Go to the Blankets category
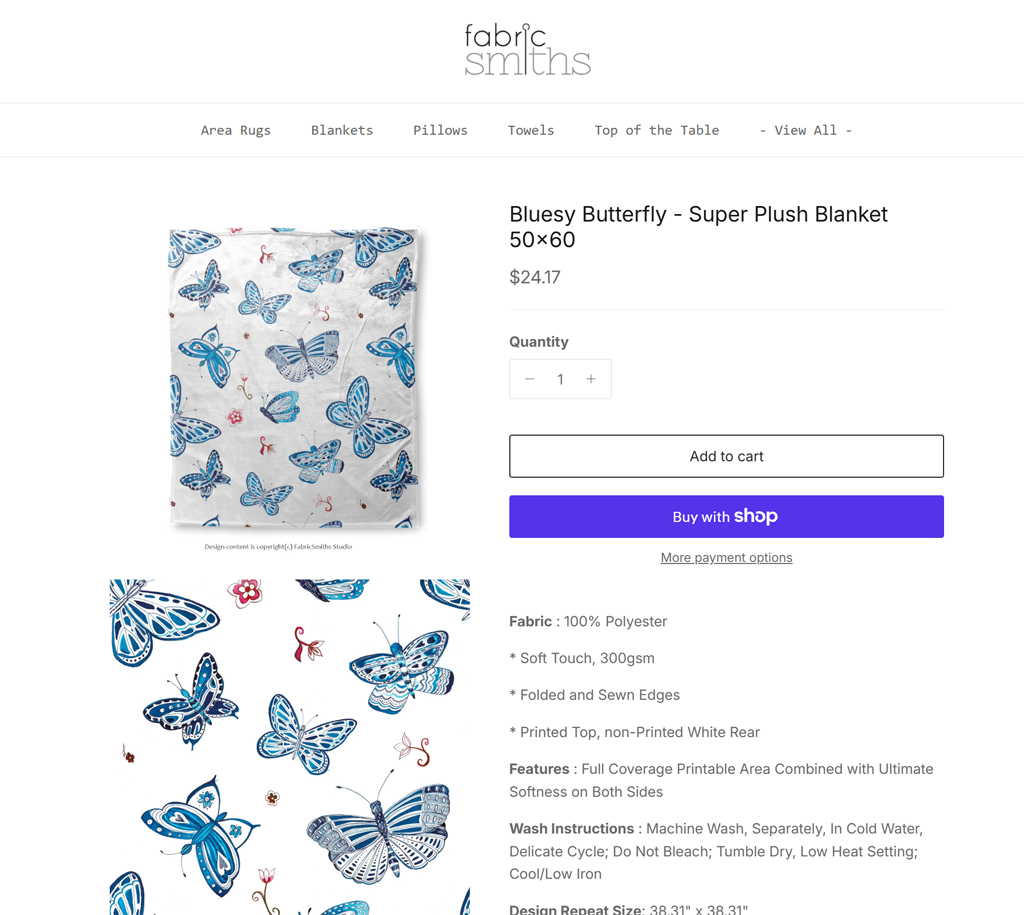Screen dimensions: 1024x915 342,130
